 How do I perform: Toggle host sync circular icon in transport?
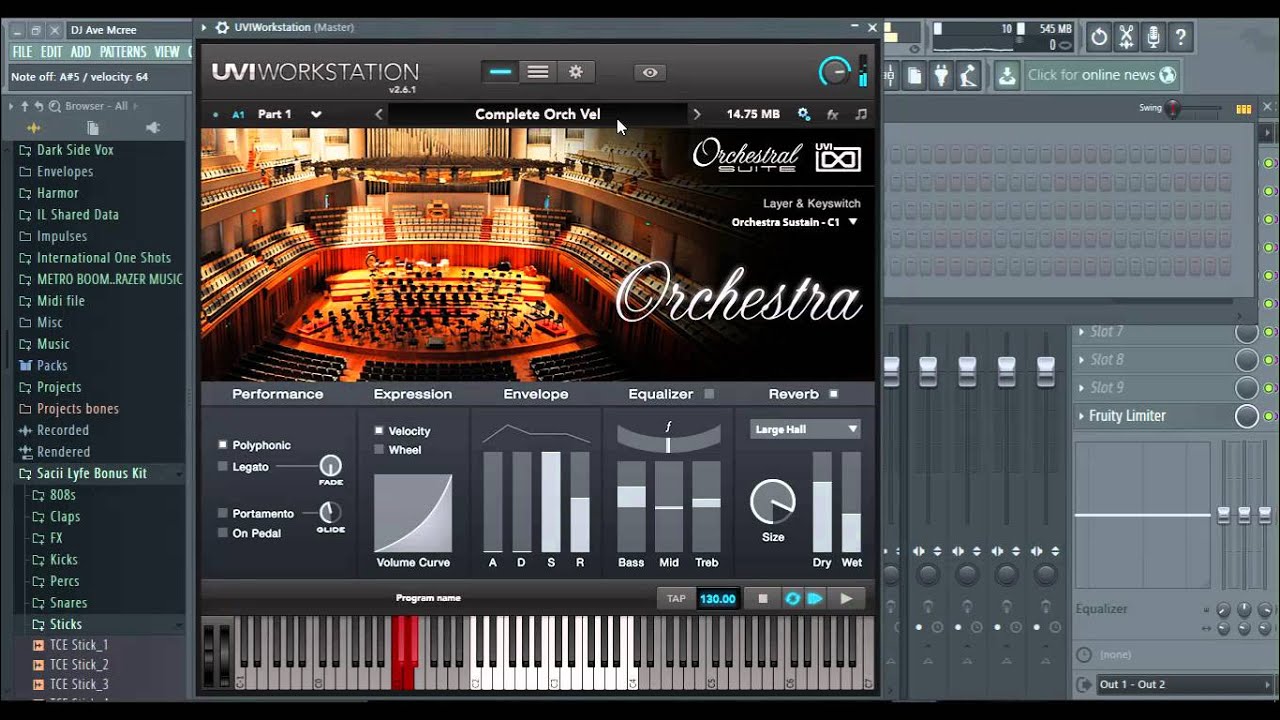point(792,598)
